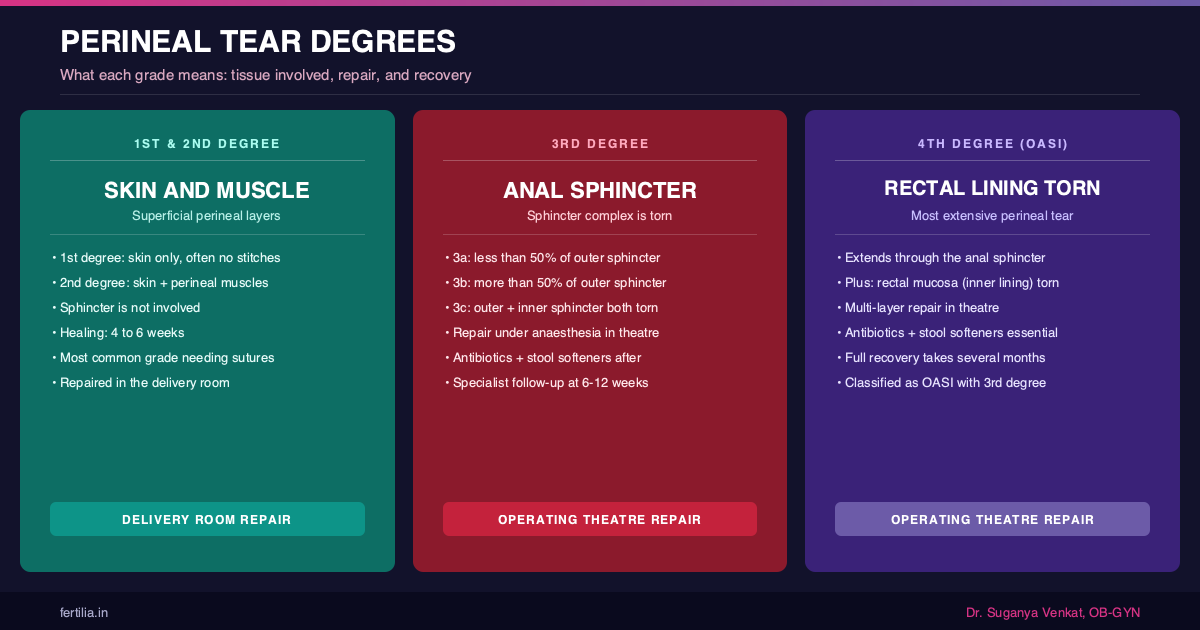
Task: Select the 1st & 2nd Degree label
Action: click(207, 144)
